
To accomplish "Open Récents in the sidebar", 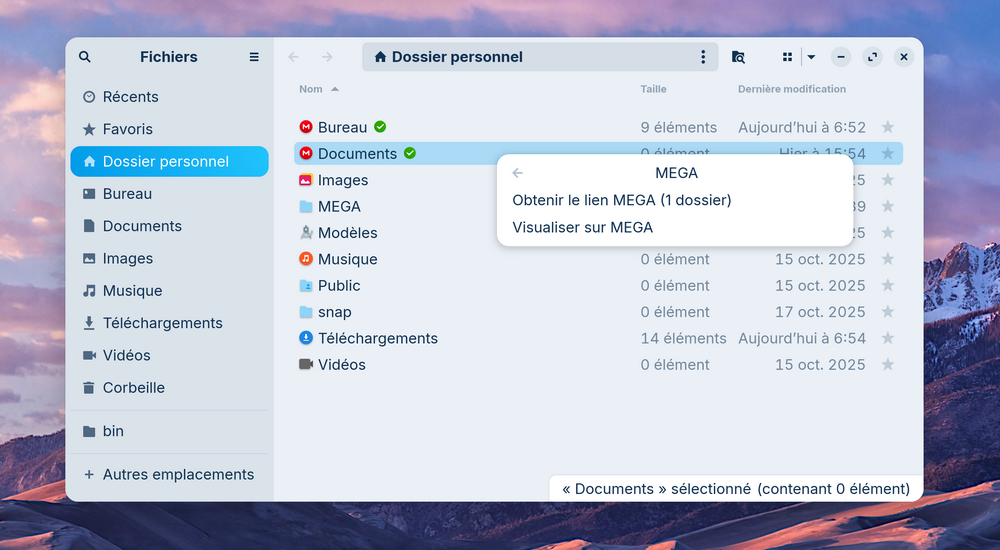I will point(130,97).
